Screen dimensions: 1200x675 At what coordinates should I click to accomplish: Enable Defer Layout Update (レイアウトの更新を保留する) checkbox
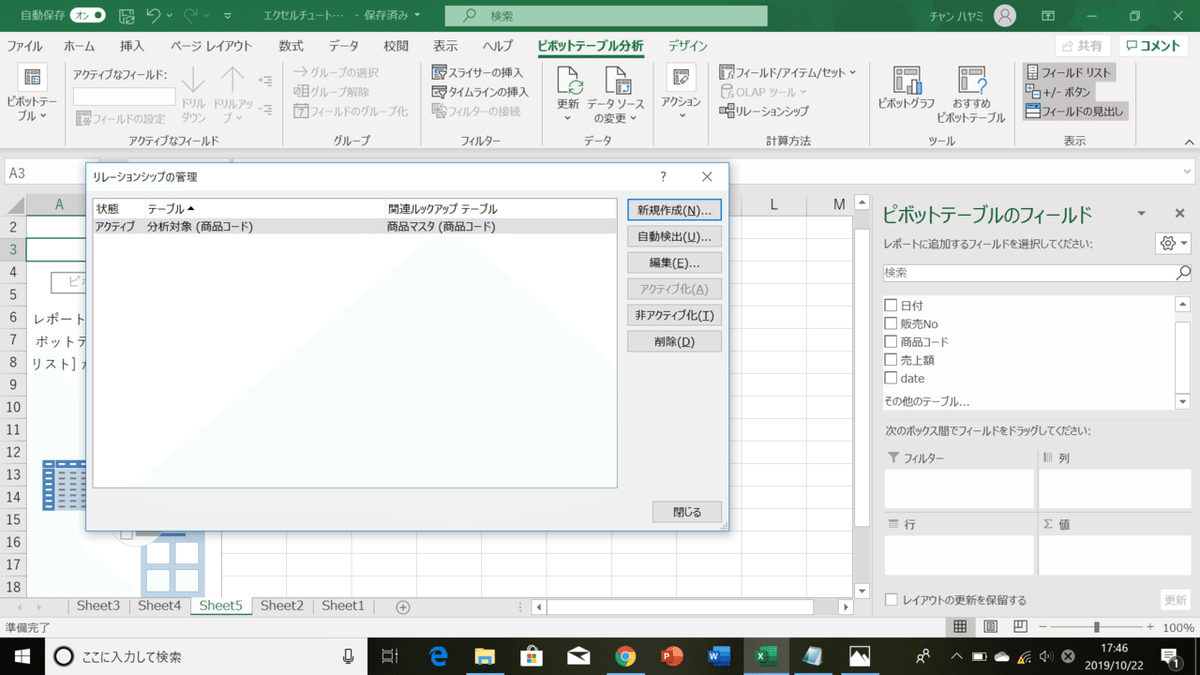(891, 600)
